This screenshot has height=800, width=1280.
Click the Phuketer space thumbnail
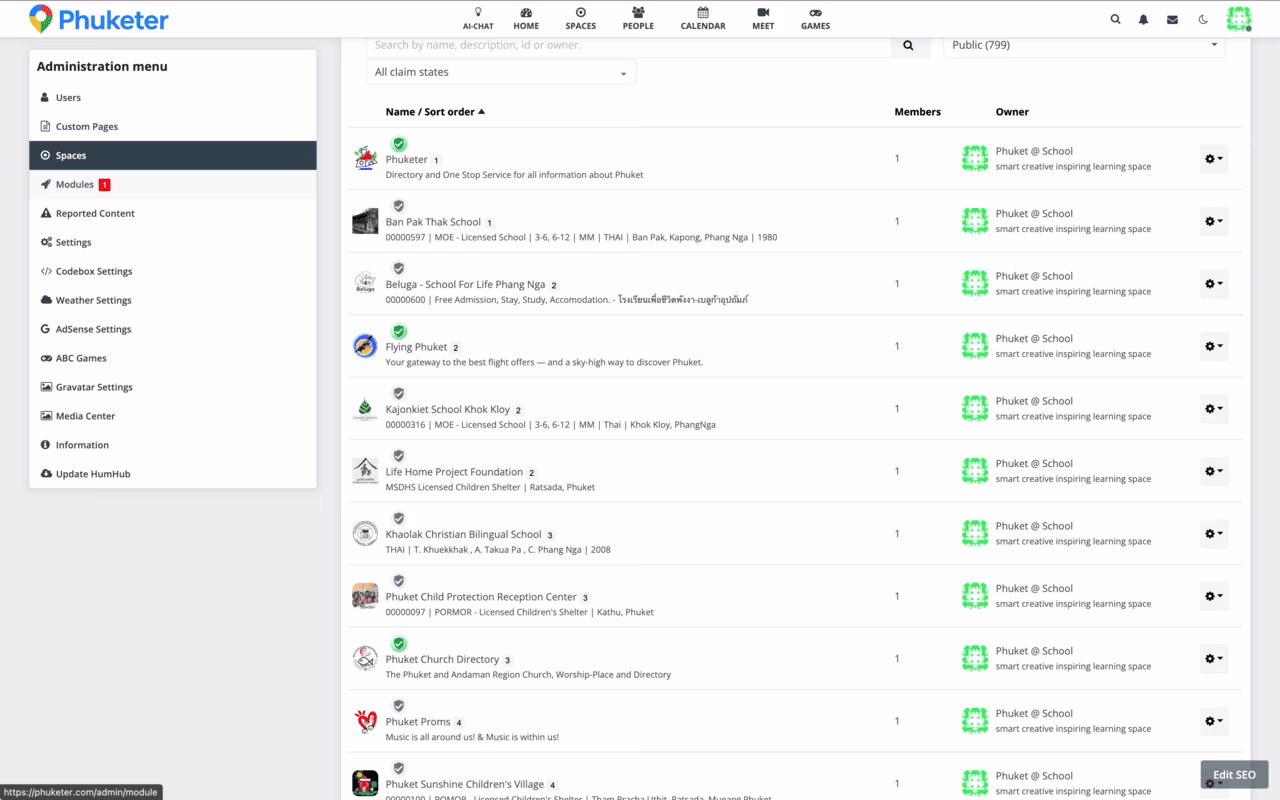[x=365, y=158]
